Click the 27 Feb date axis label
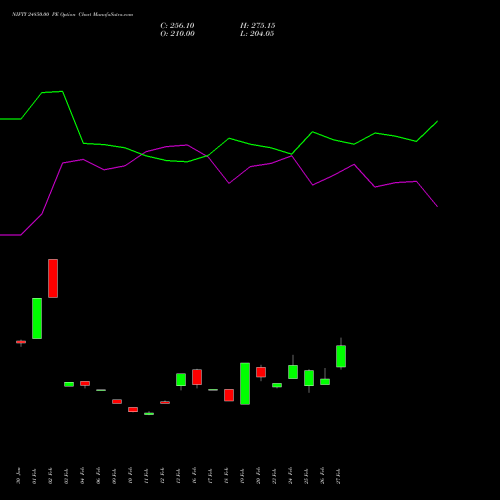 click(x=339, y=476)
